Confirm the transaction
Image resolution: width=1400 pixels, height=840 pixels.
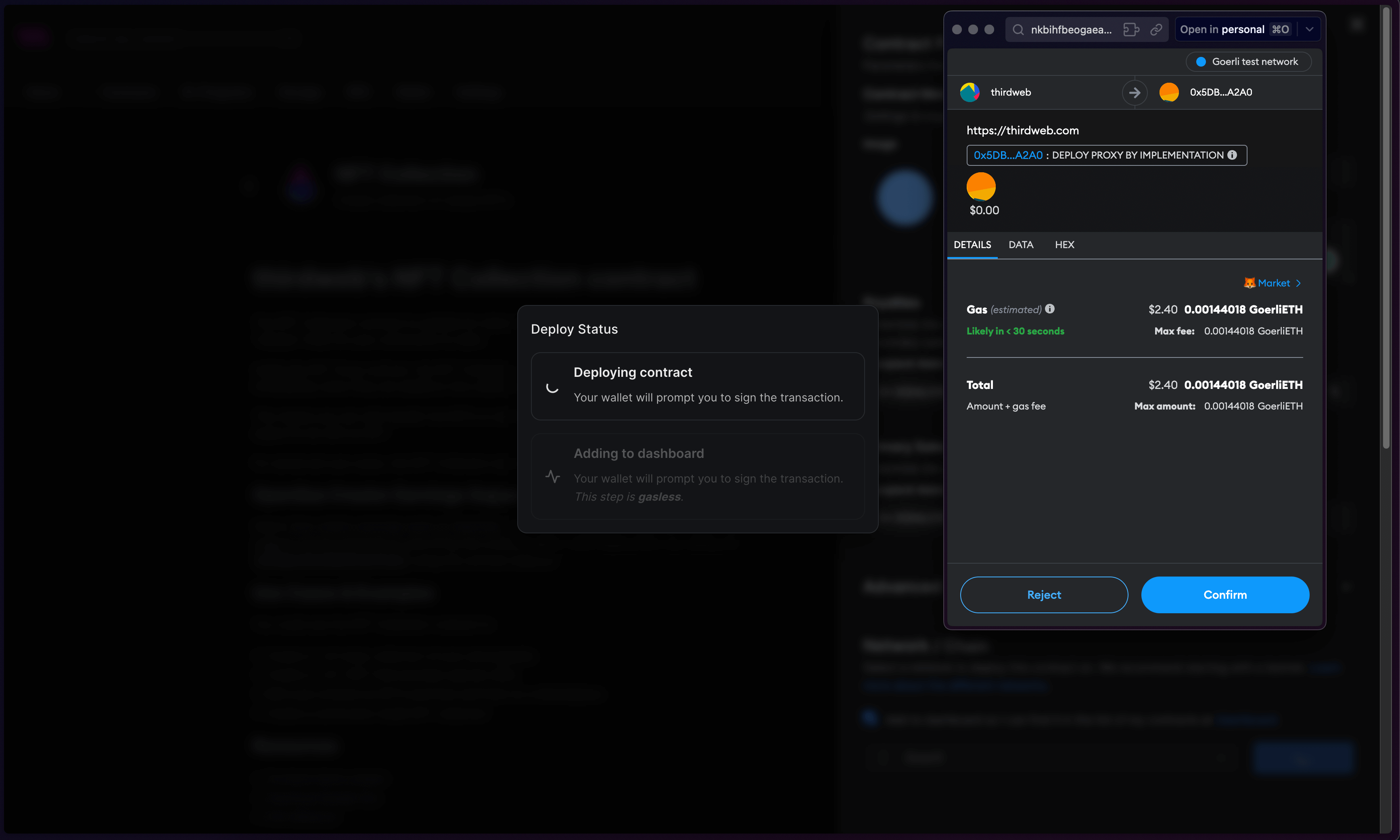[1225, 594]
